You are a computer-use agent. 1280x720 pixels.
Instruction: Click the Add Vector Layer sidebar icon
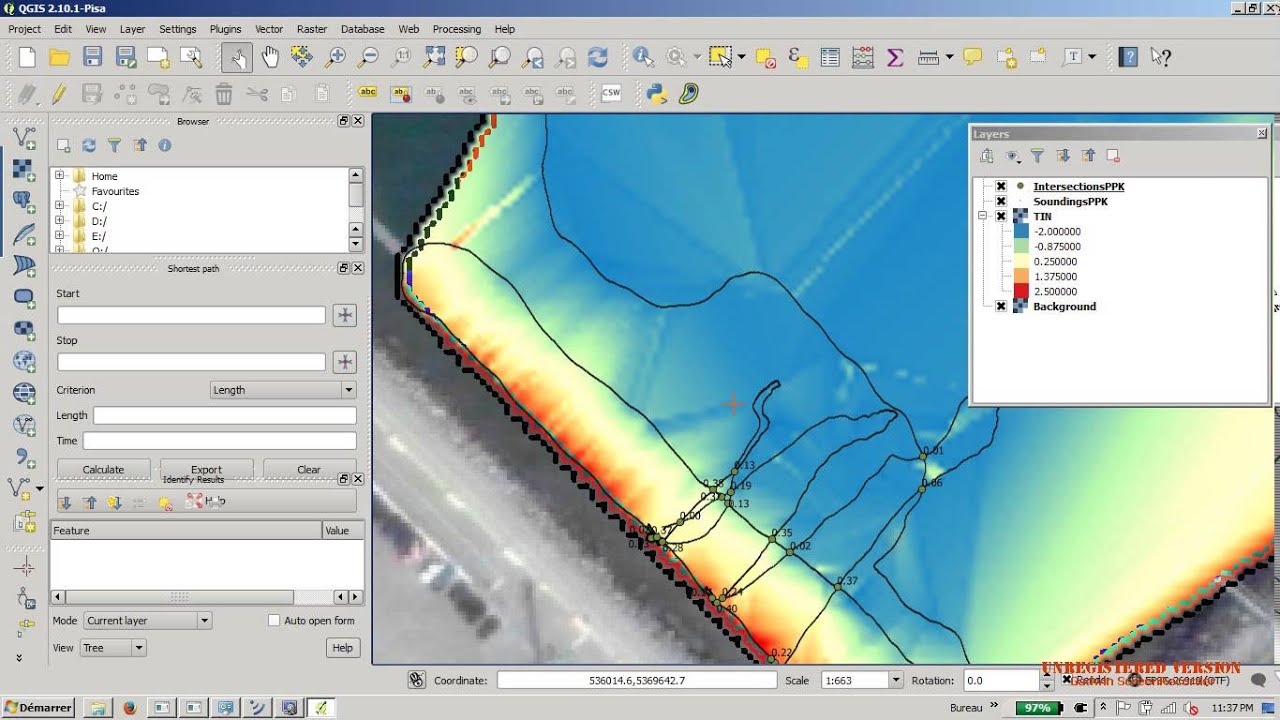click(24, 137)
